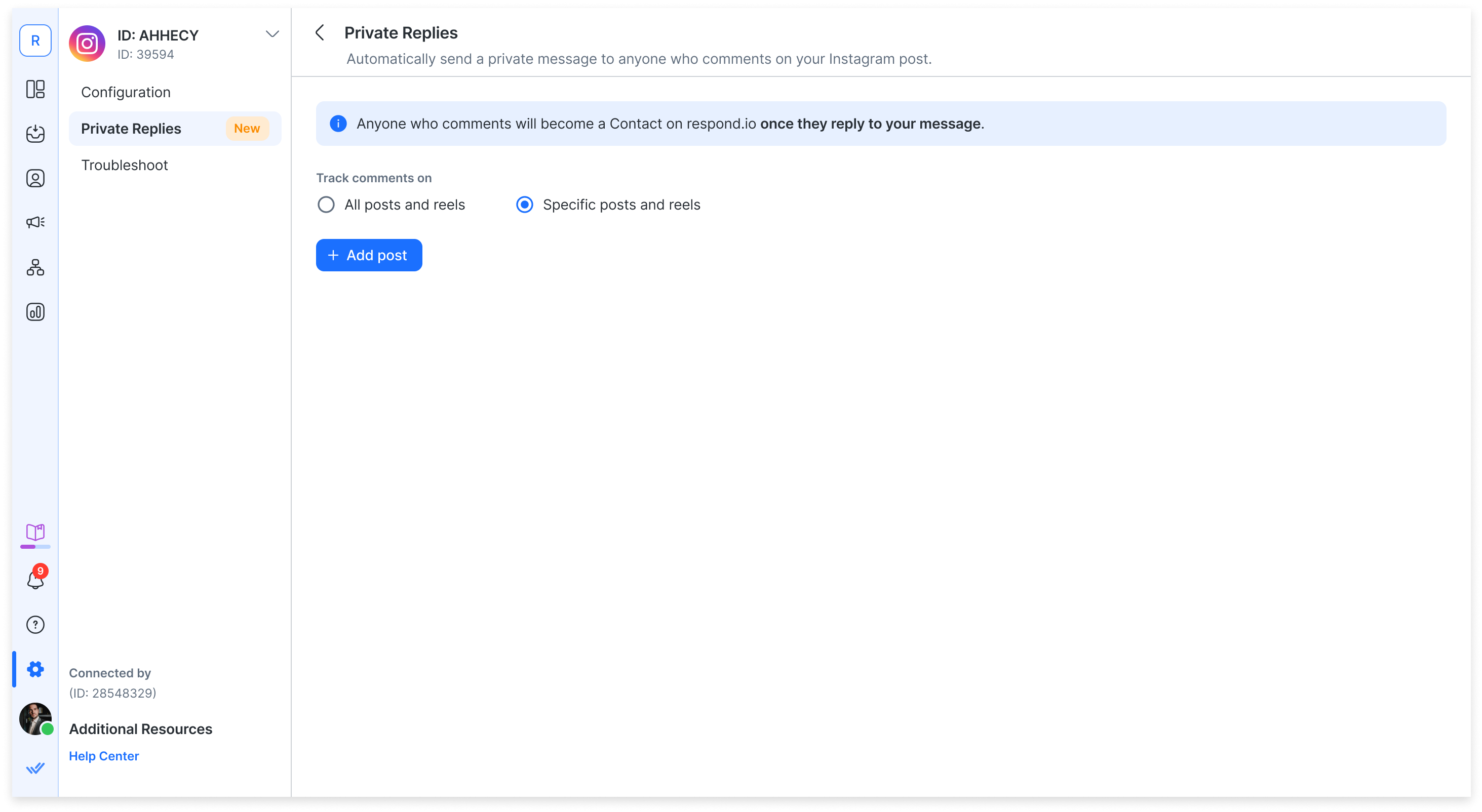Open the Broadcasts megaphone icon
Screen dimensions: 1482x812
pos(35,223)
